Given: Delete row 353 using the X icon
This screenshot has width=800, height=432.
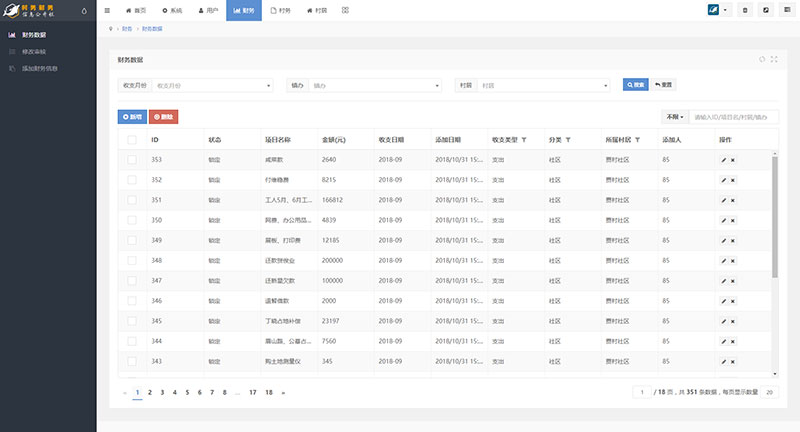Looking at the screenshot, I should pos(733,160).
